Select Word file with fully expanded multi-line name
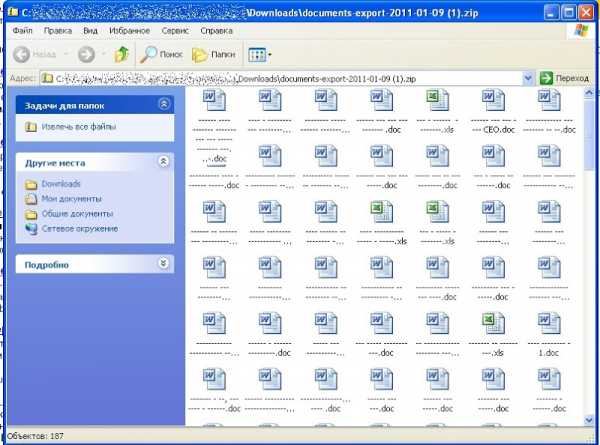The width and height of the screenshot is (600, 445). [214, 125]
